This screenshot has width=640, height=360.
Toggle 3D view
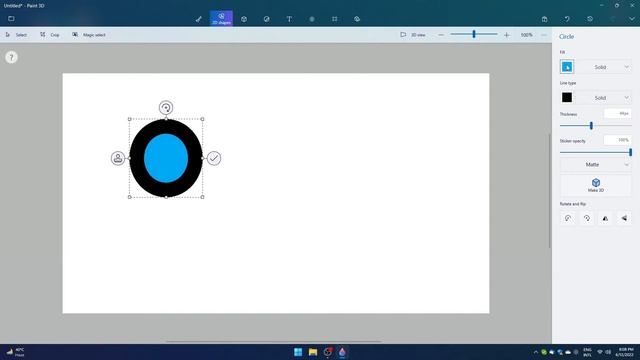tap(413, 35)
